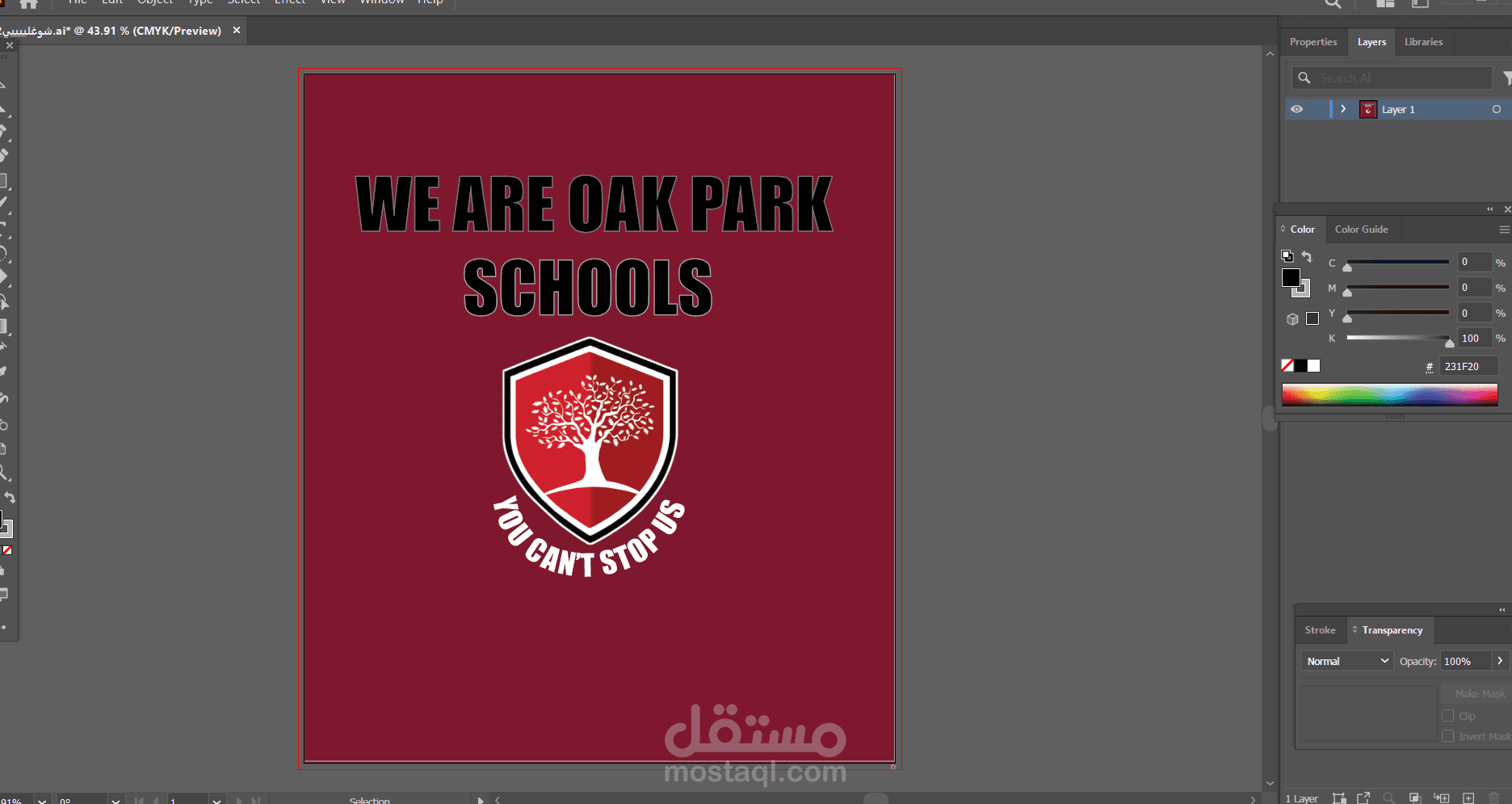Select the Zoom tool in toolbar

4,473
